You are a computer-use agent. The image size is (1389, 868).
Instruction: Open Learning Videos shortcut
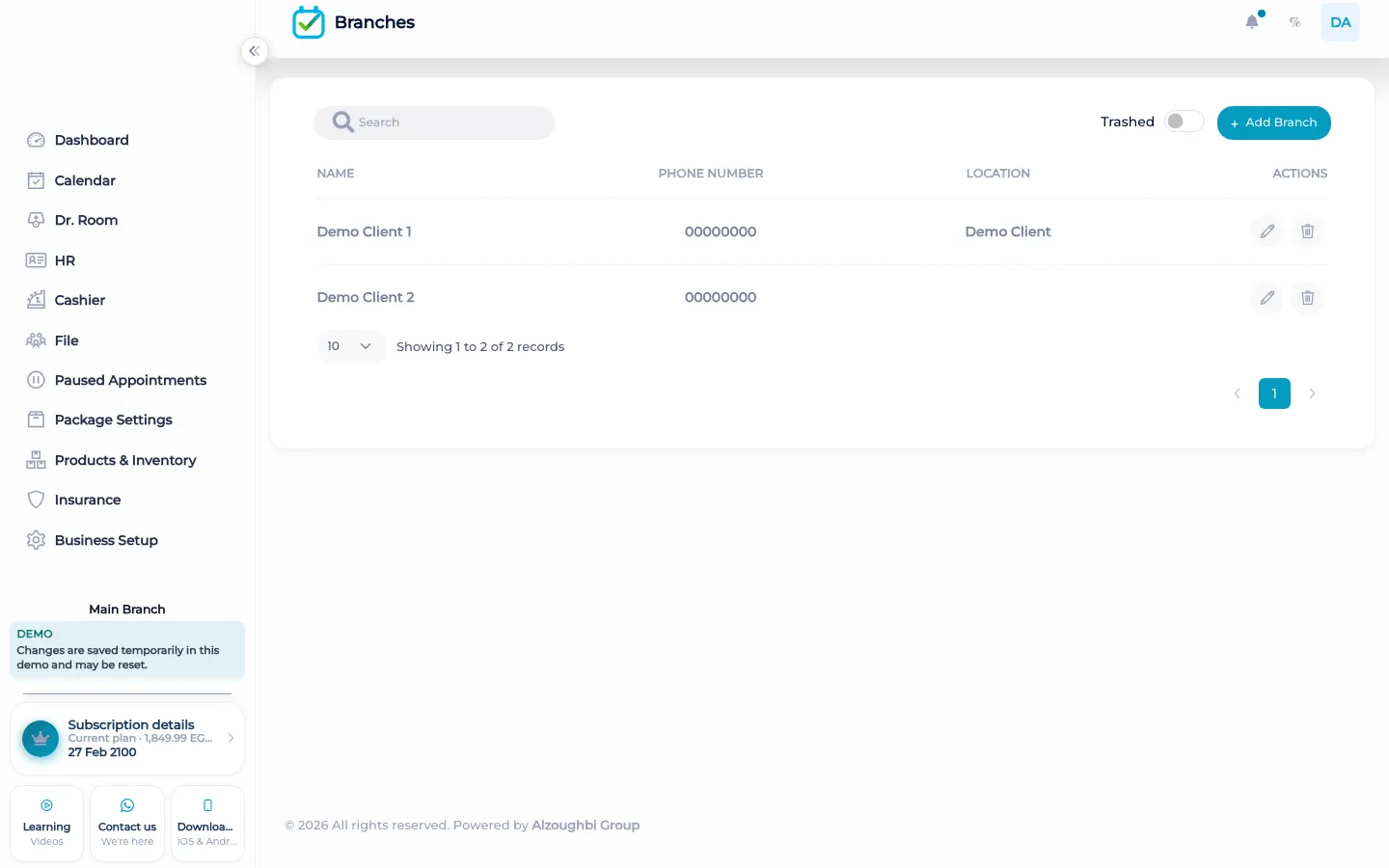pos(46,824)
